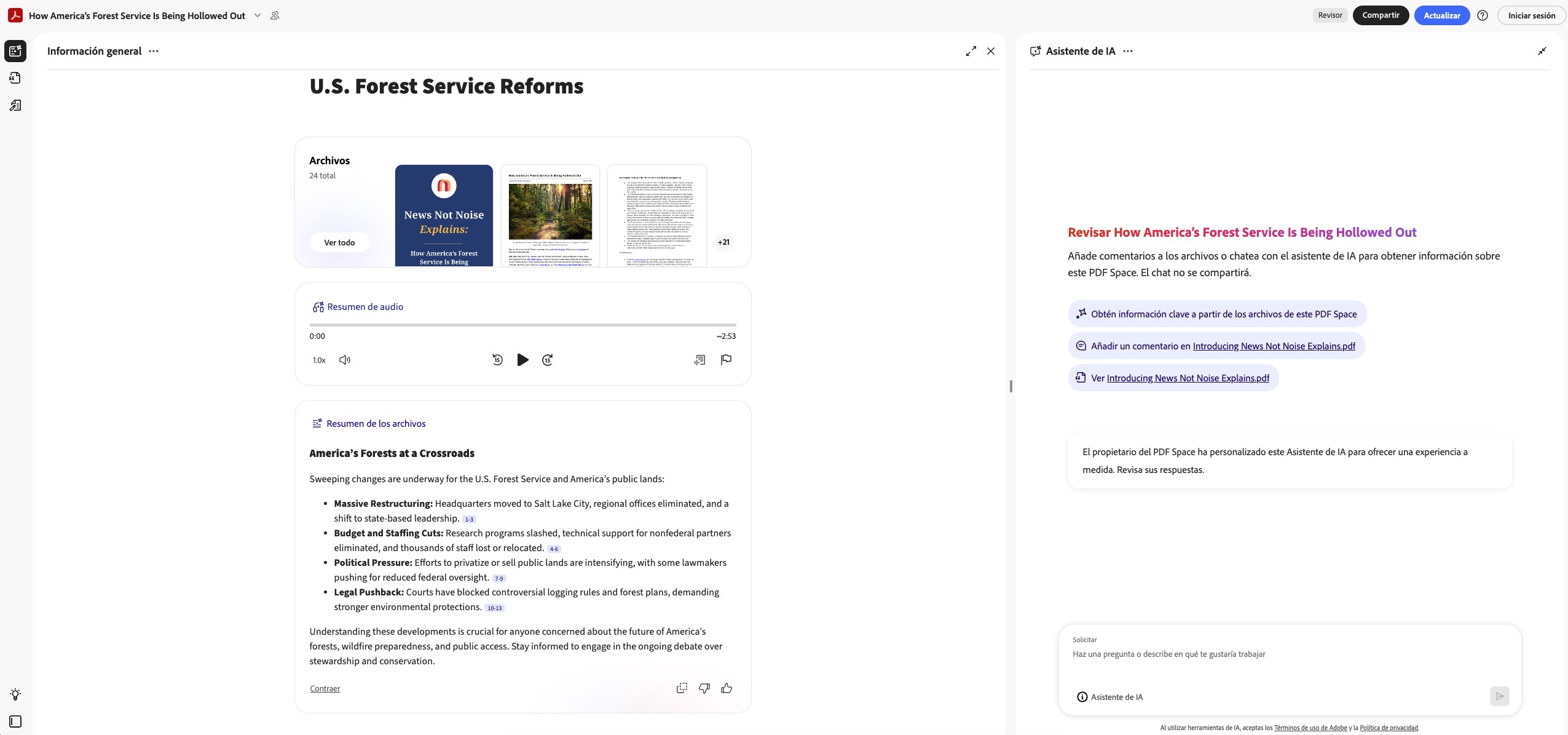Open the third text document thumbnail
Viewport: 1568px width, 735px height.
[x=656, y=215]
